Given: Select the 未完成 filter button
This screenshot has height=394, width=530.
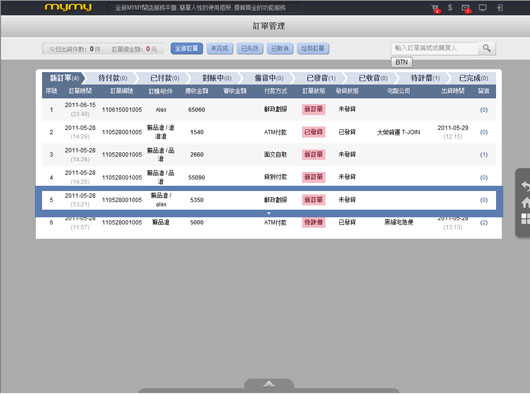Looking at the screenshot, I should point(220,48).
